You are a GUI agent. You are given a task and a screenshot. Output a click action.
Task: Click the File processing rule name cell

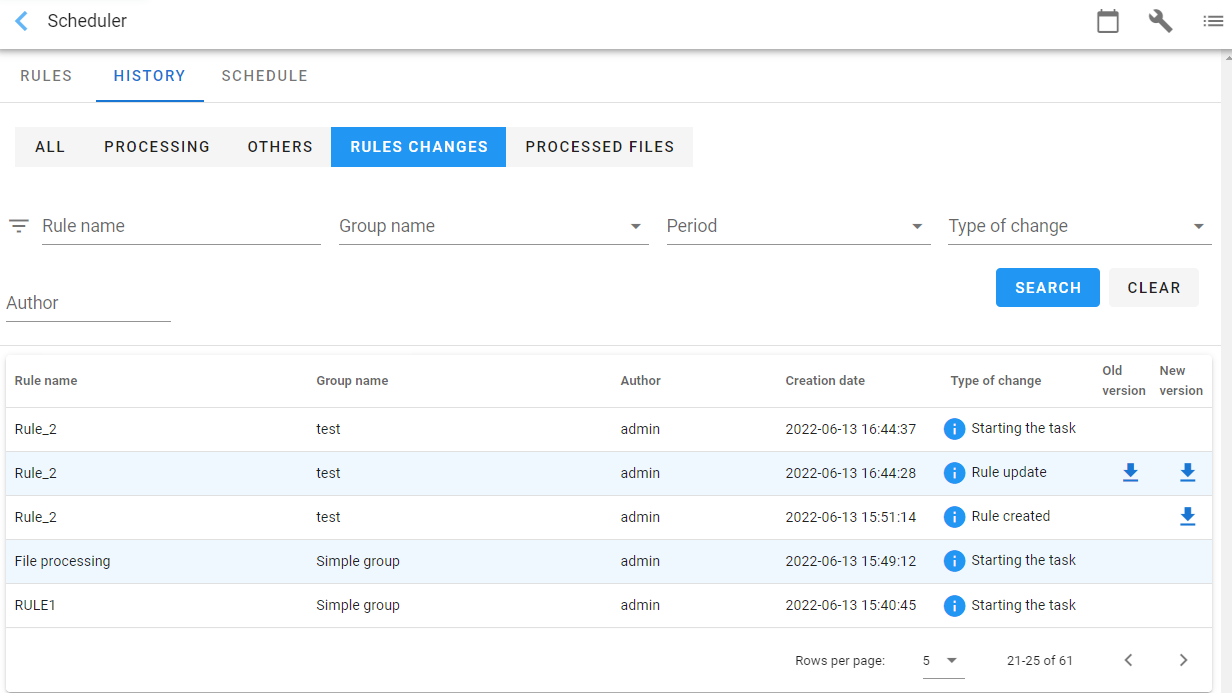point(62,561)
